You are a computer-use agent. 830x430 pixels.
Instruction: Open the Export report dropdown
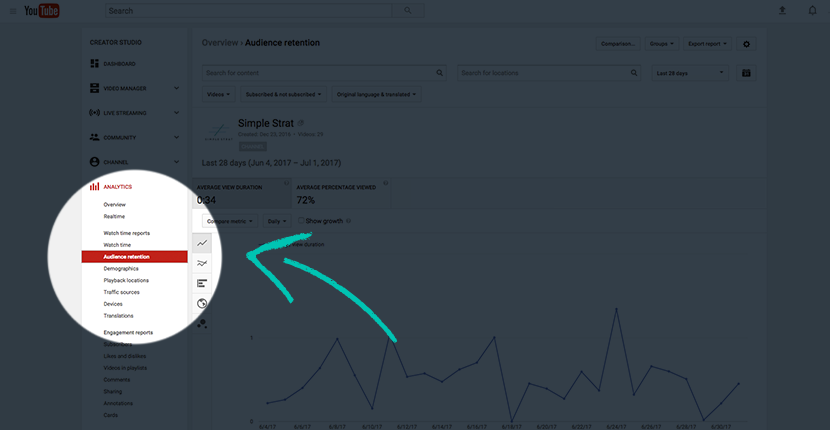[707, 44]
